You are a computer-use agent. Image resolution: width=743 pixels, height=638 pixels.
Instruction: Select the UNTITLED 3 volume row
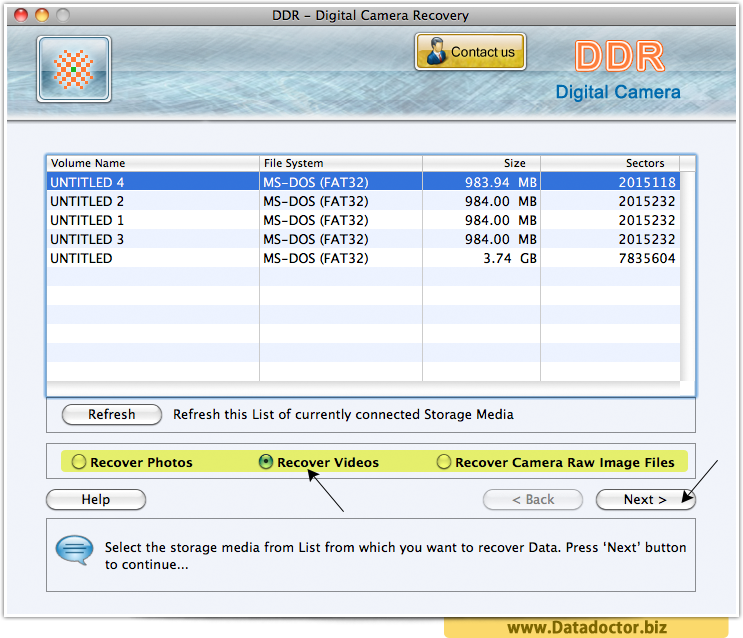(363, 239)
